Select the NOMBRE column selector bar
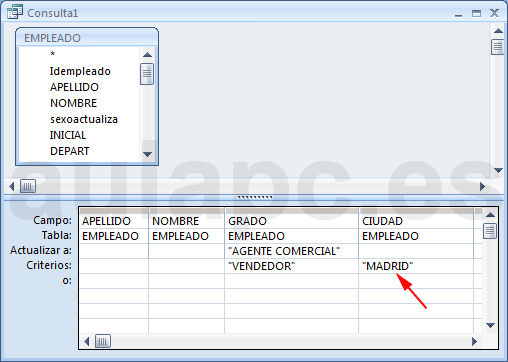This screenshot has width=508, height=362. [x=187, y=211]
